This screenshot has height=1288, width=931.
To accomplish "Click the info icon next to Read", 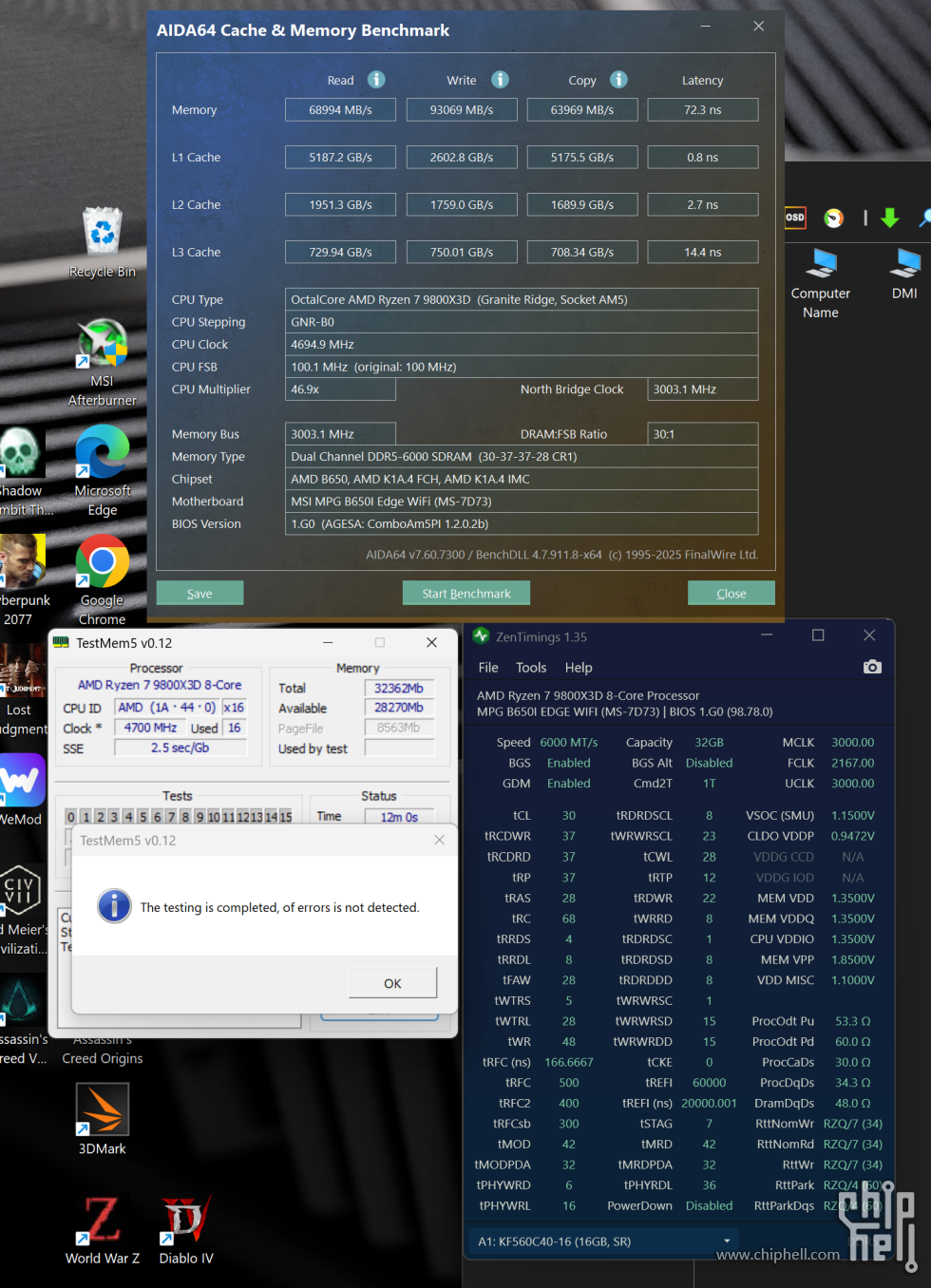I will [x=376, y=80].
